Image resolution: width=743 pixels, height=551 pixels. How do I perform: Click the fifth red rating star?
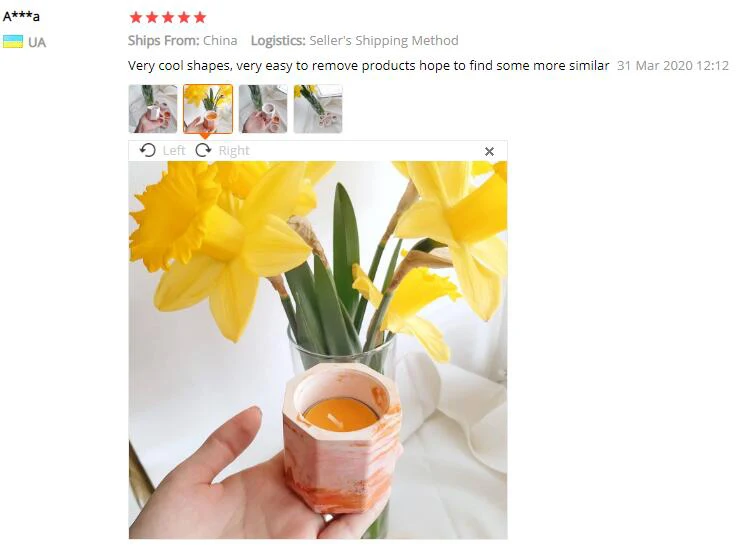pyautogui.click(x=200, y=18)
